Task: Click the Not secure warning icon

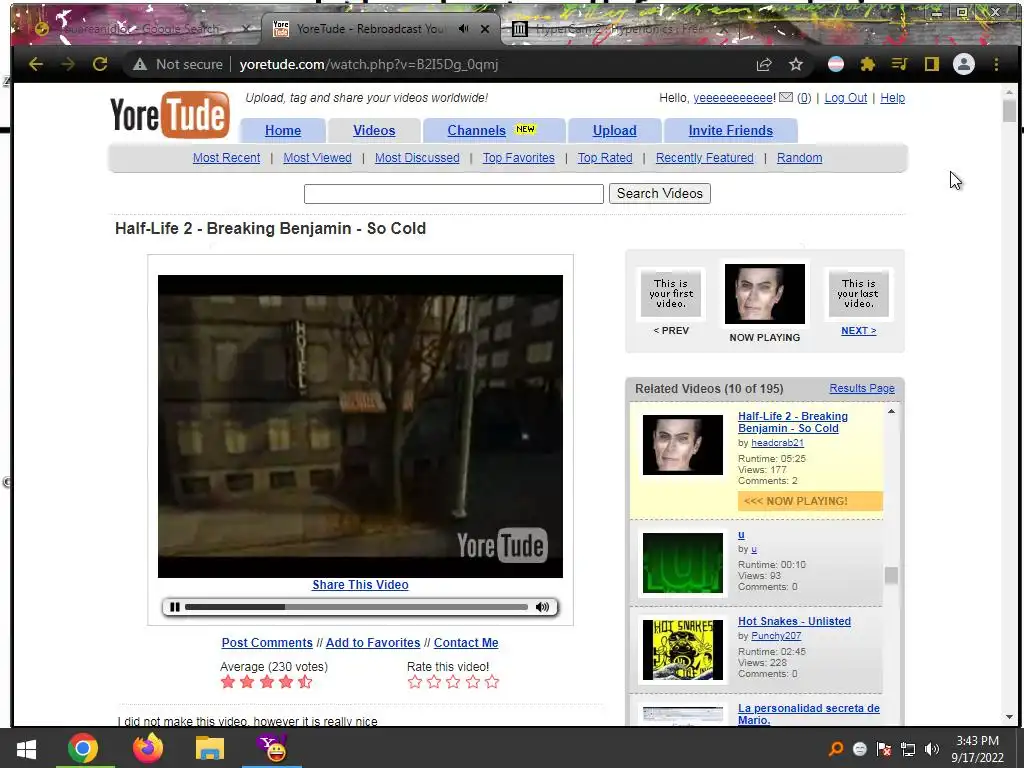Action: (140, 64)
